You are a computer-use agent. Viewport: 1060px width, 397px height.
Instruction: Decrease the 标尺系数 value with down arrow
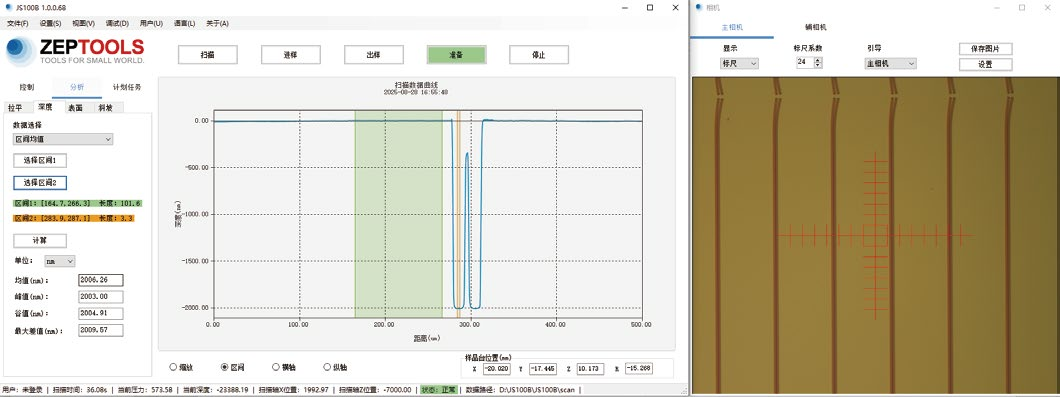coord(818,66)
